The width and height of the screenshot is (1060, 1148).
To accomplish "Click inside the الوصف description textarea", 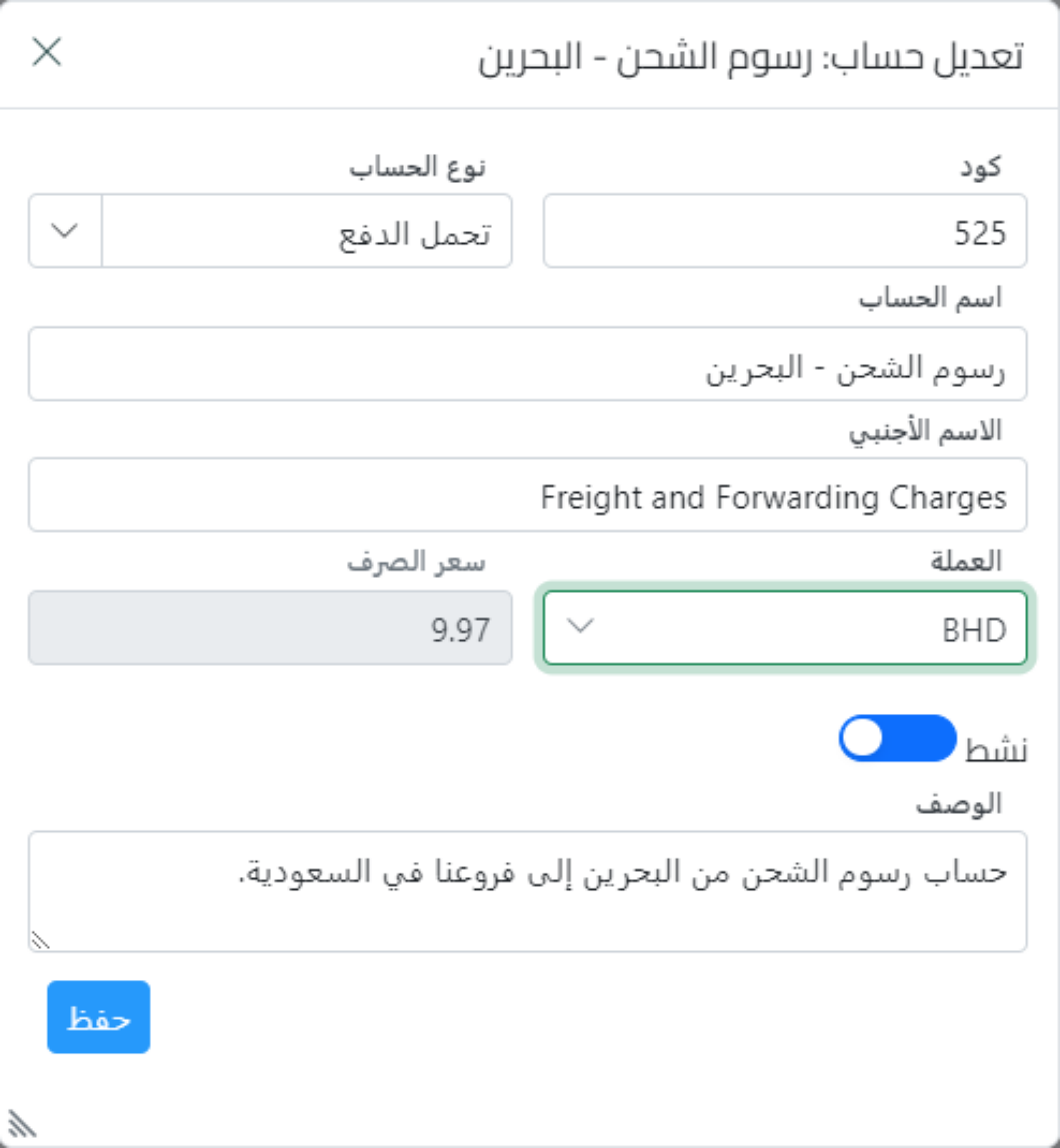I will (529, 887).
